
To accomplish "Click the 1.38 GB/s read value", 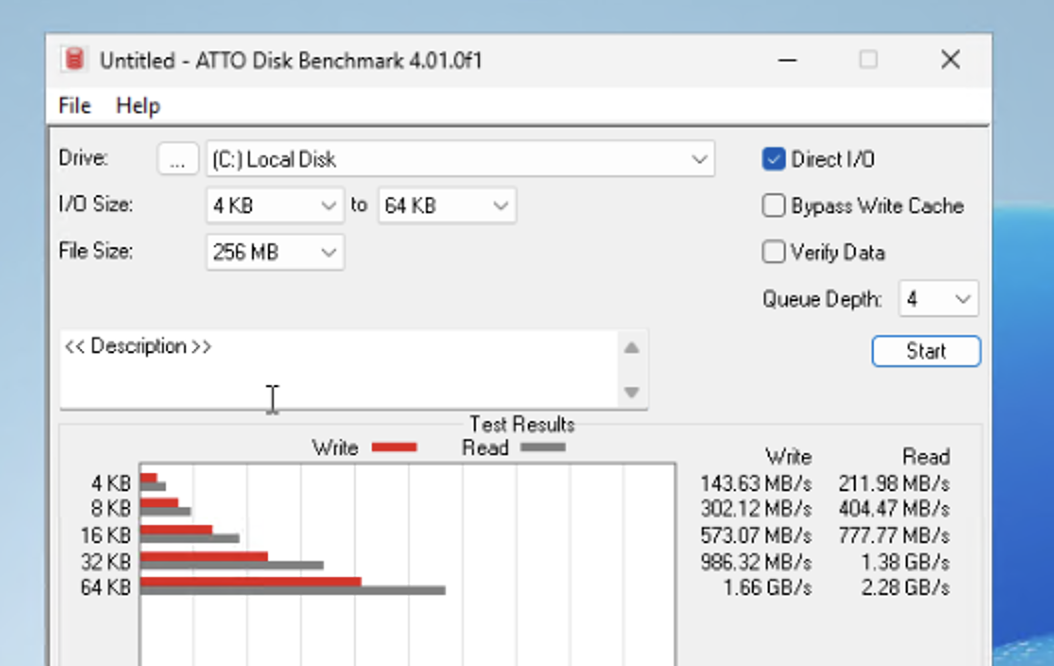I will pos(905,562).
